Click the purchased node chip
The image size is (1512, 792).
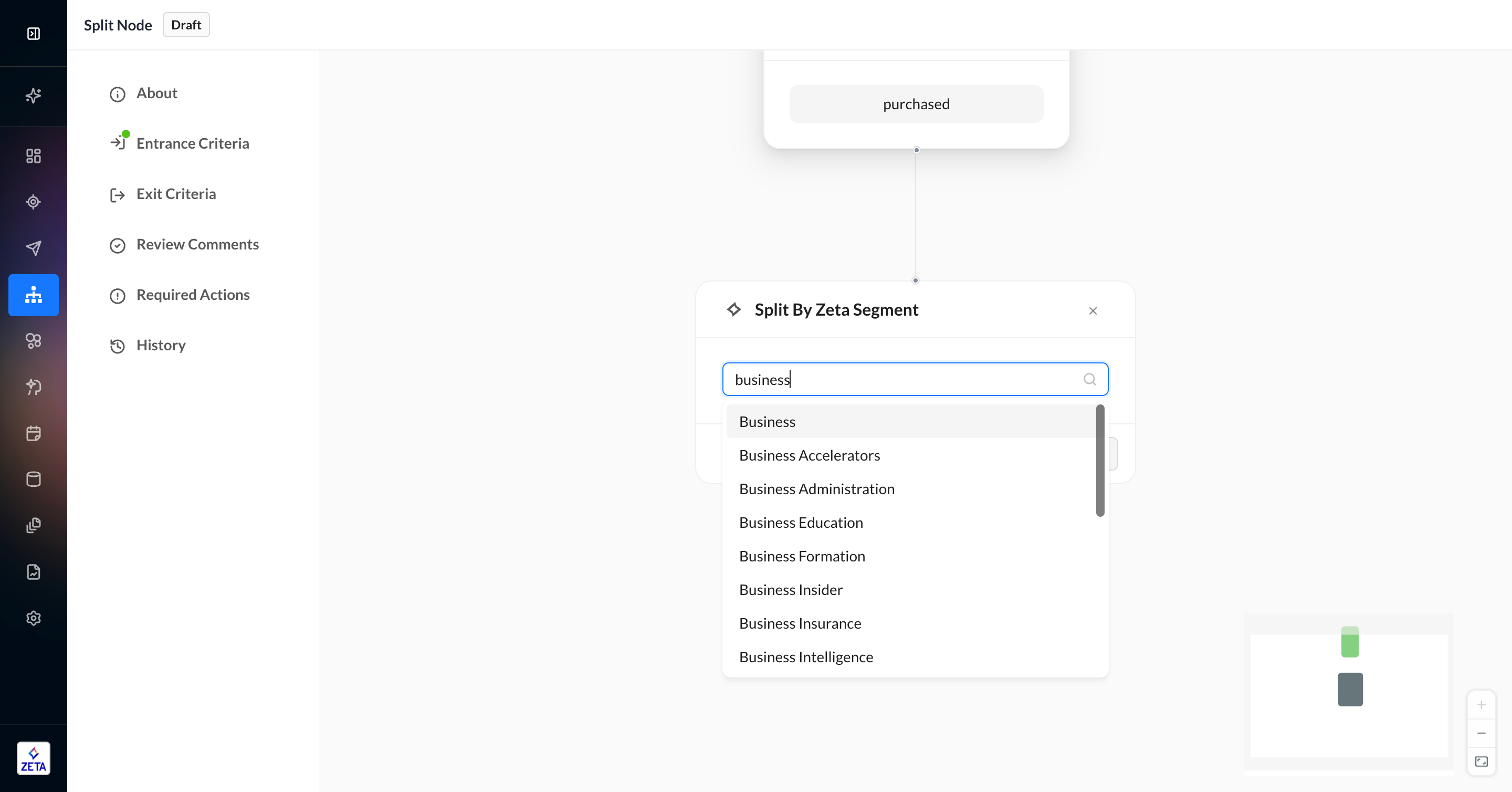pyautogui.click(x=916, y=104)
